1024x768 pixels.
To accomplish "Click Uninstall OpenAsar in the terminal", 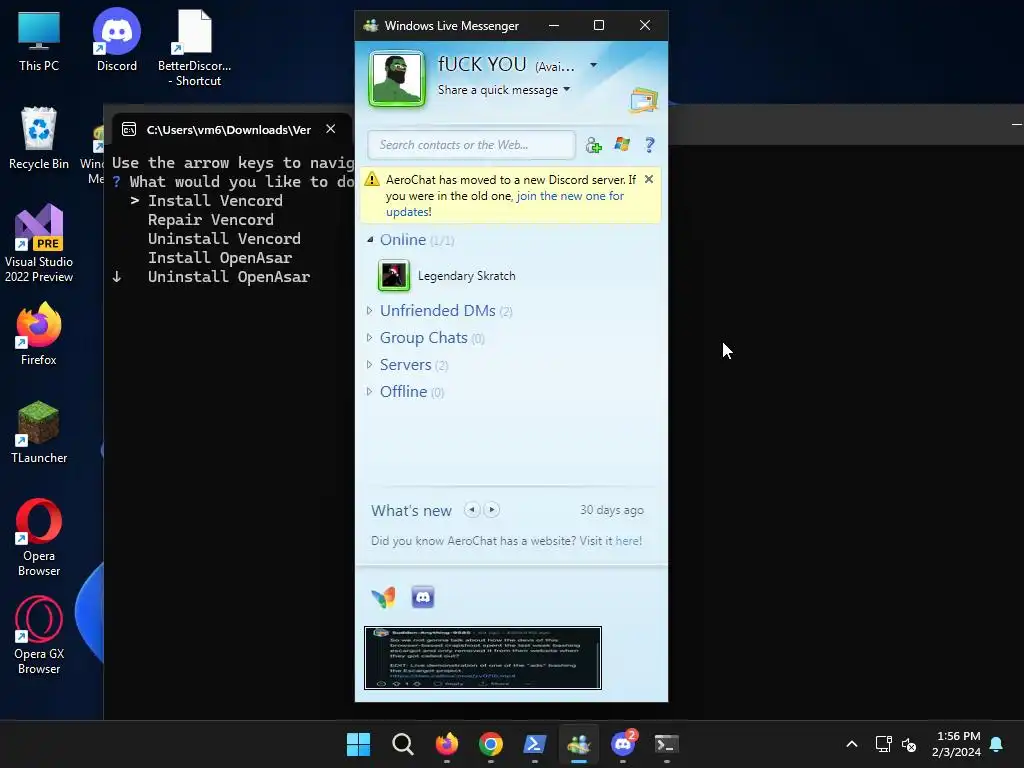I will pyautogui.click(x=229, y=276).
